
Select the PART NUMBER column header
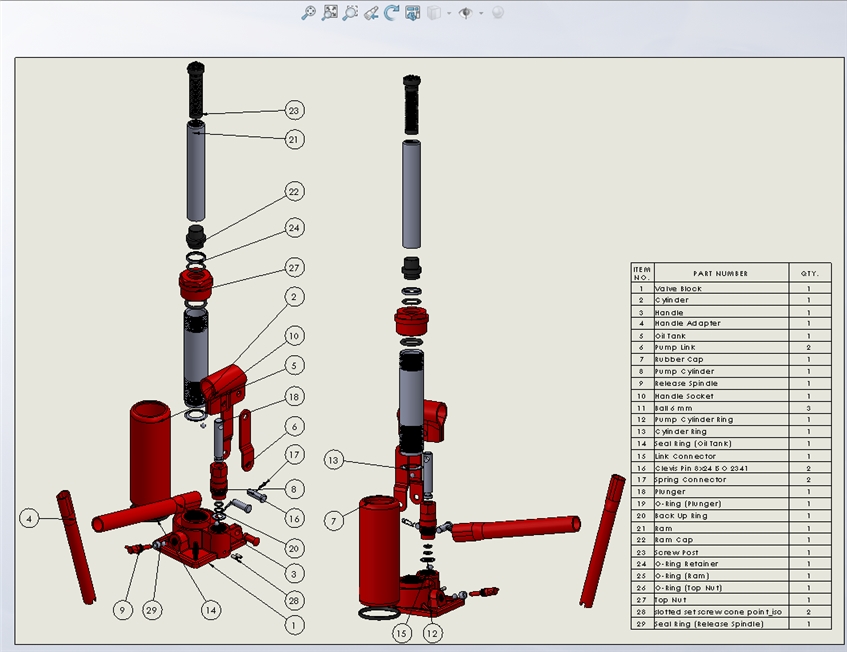coord(721,273)
